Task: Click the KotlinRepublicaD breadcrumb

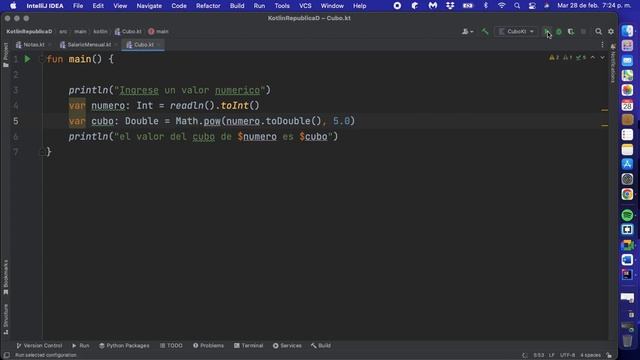Action: click(x=29, y=31)
